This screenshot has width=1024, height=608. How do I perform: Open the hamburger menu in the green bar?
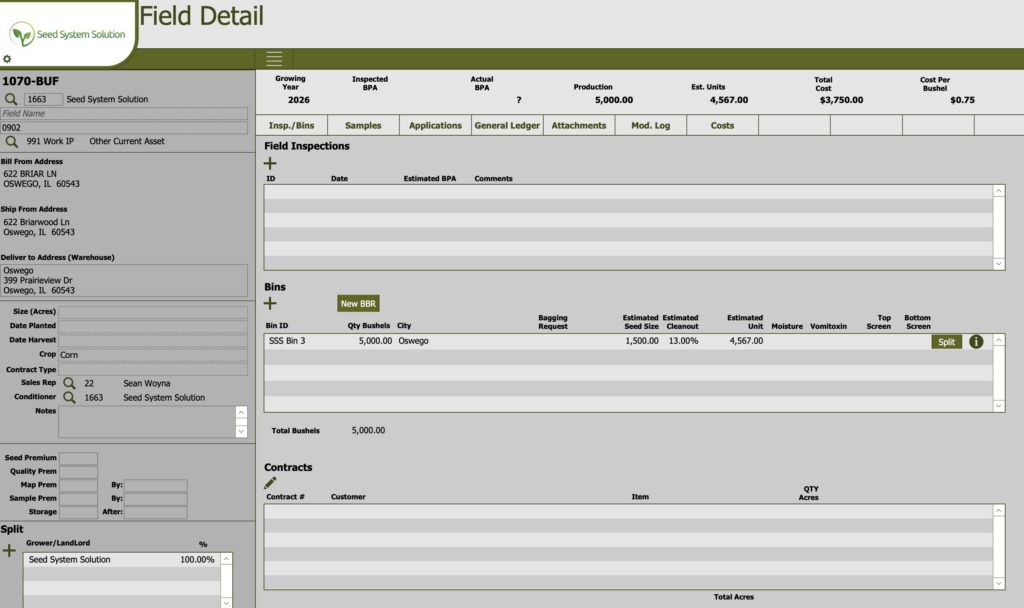[274, 59]
